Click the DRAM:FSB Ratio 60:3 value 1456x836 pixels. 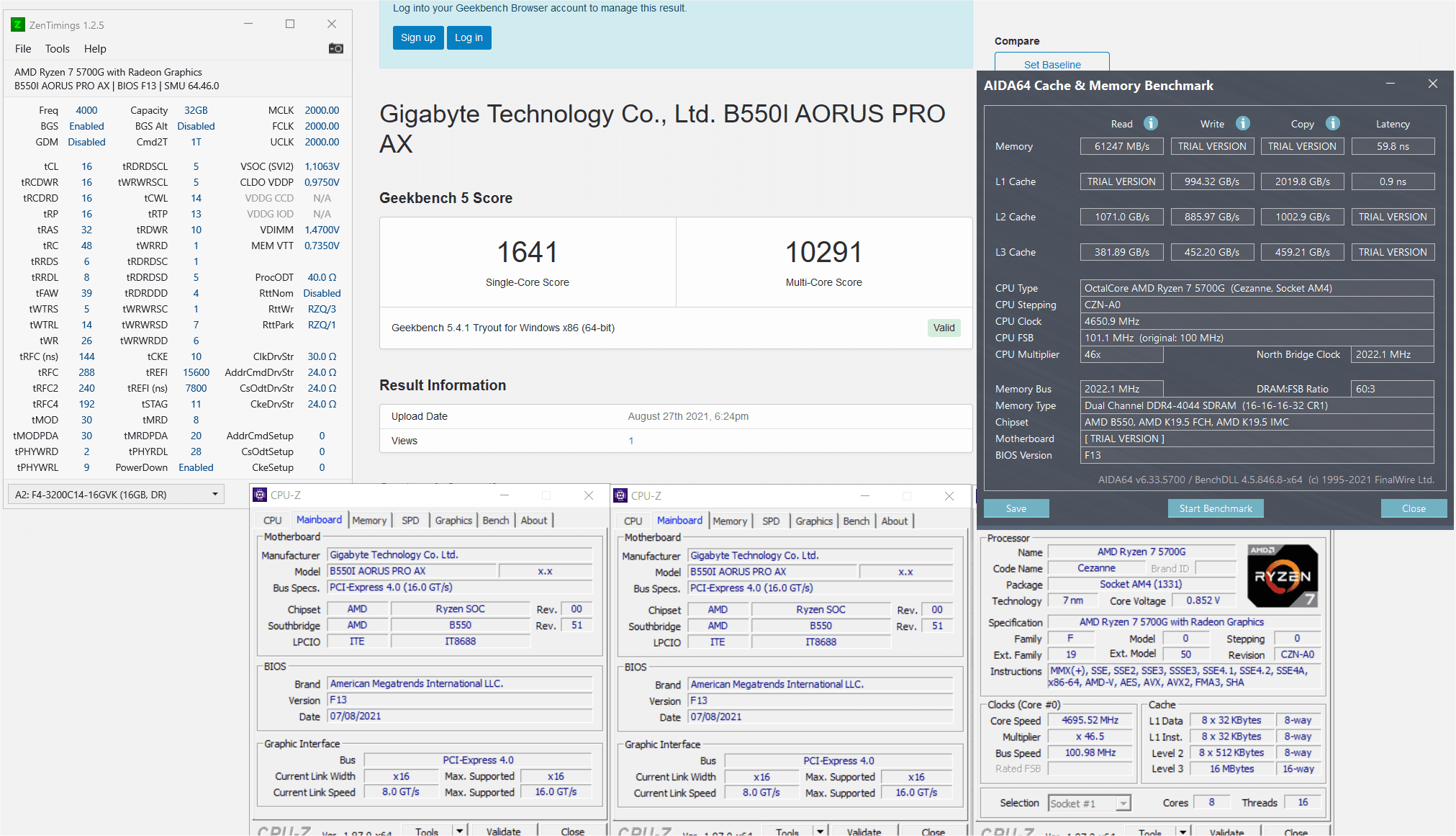pos(1392,389)
